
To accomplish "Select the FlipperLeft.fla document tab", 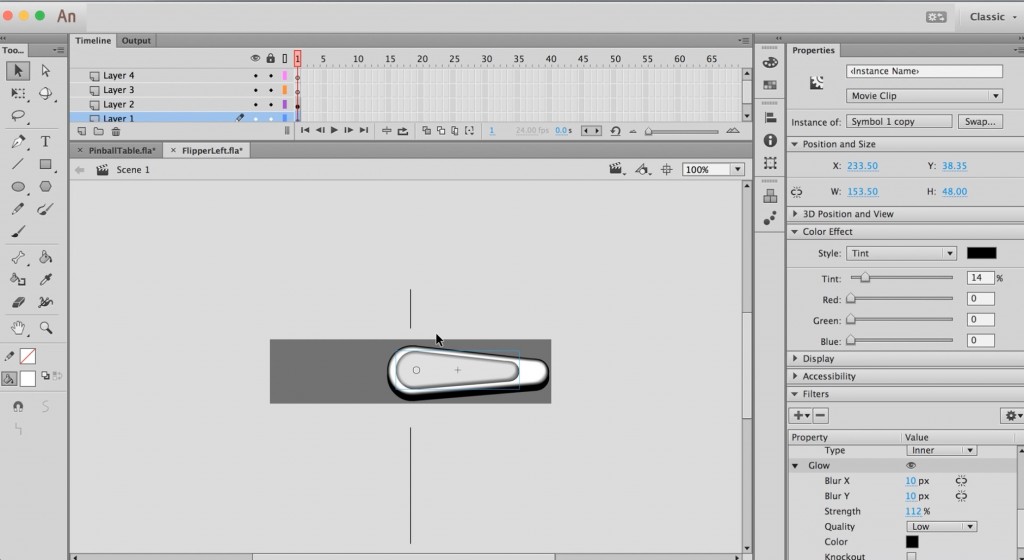I will point(206,150).
